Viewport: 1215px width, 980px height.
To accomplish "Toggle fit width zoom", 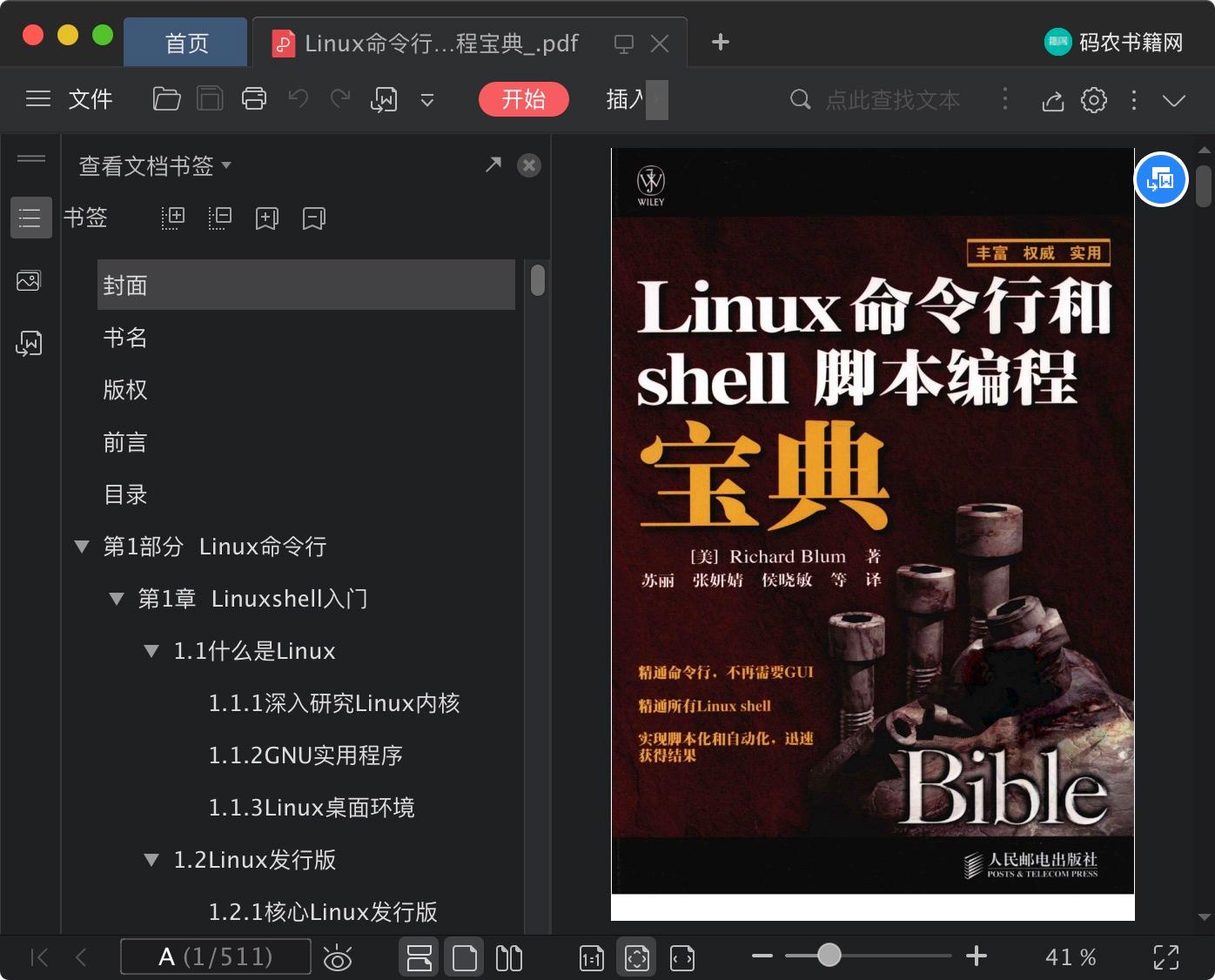I will click(x=682, y=958).
